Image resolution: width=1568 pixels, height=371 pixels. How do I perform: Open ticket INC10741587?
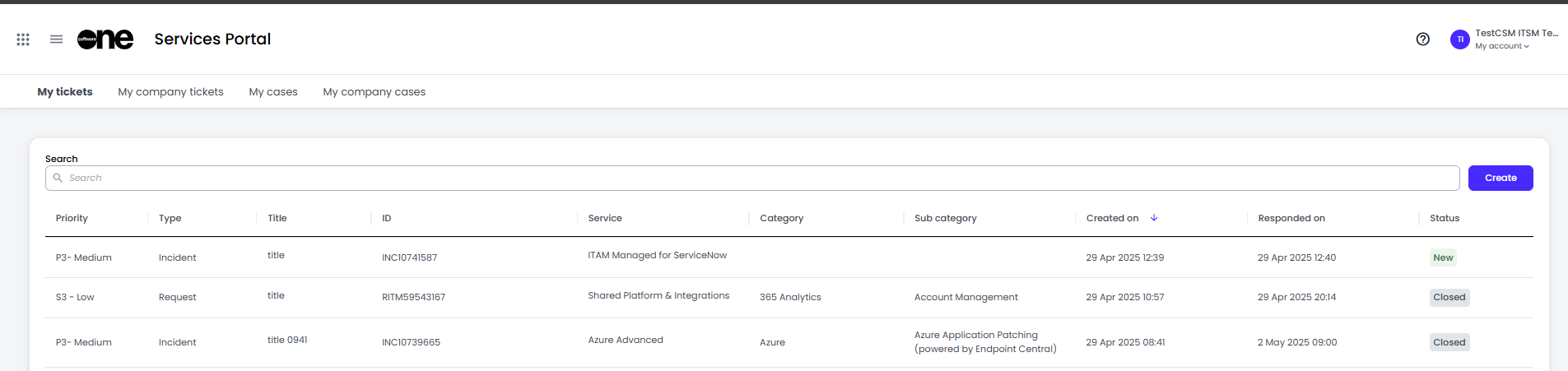(409, 257)
